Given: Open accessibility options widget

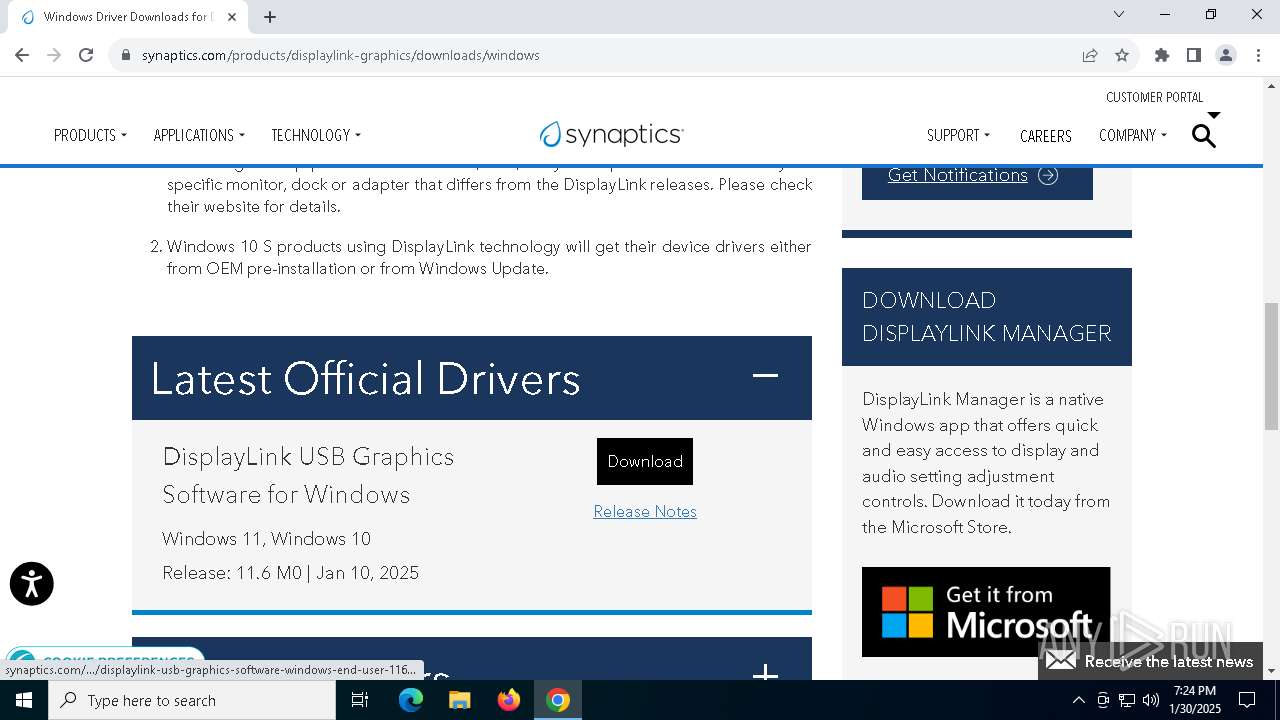Looking at the screenshot, I should click(31, 584).
